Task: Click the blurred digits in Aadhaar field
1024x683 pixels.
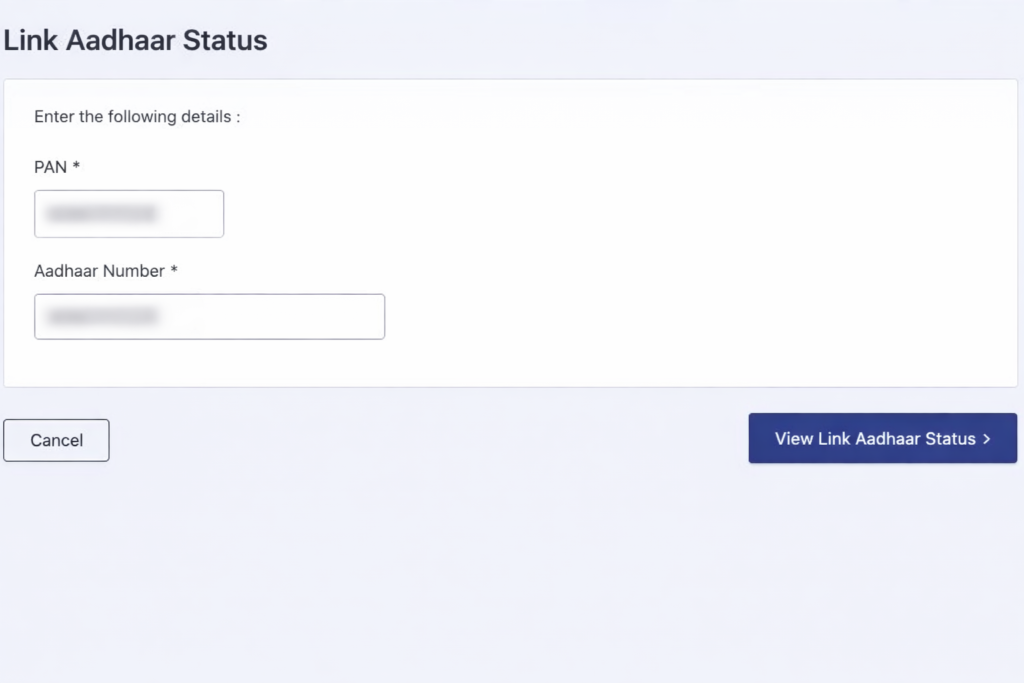Action: 103,317
